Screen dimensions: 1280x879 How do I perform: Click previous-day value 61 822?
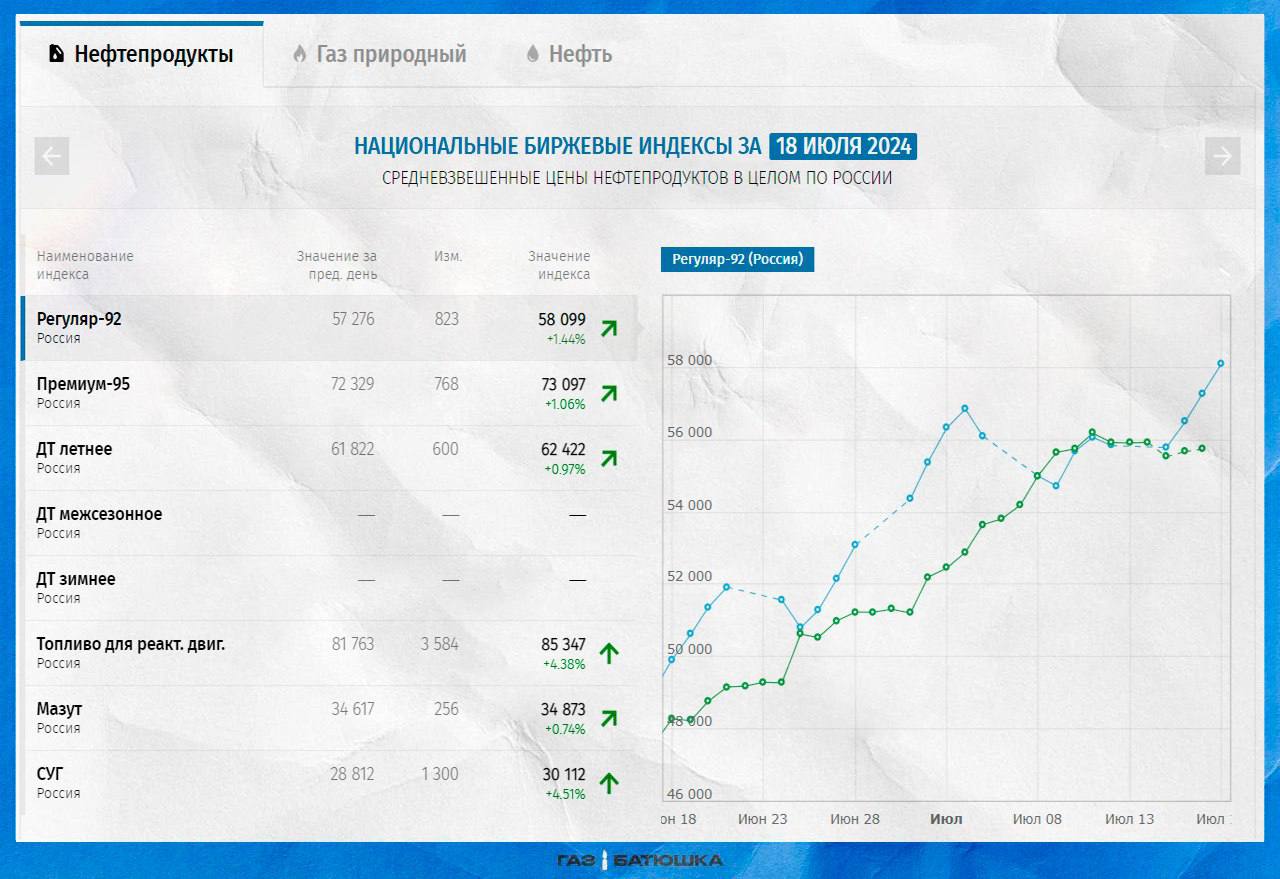pos(353,449)
